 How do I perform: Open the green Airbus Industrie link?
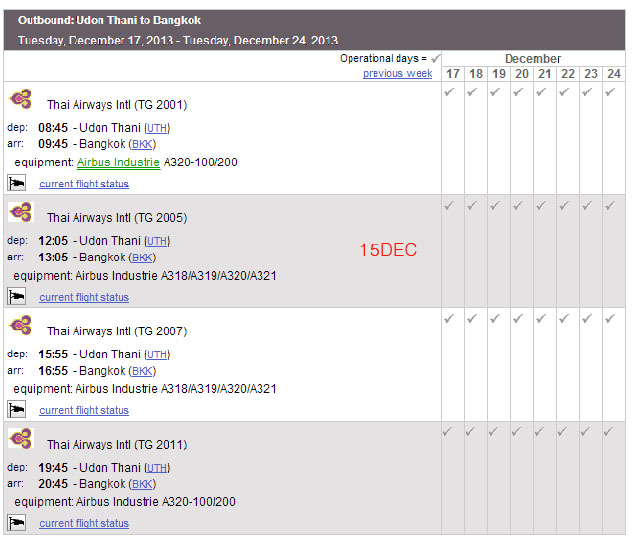(x=118, y=162)
